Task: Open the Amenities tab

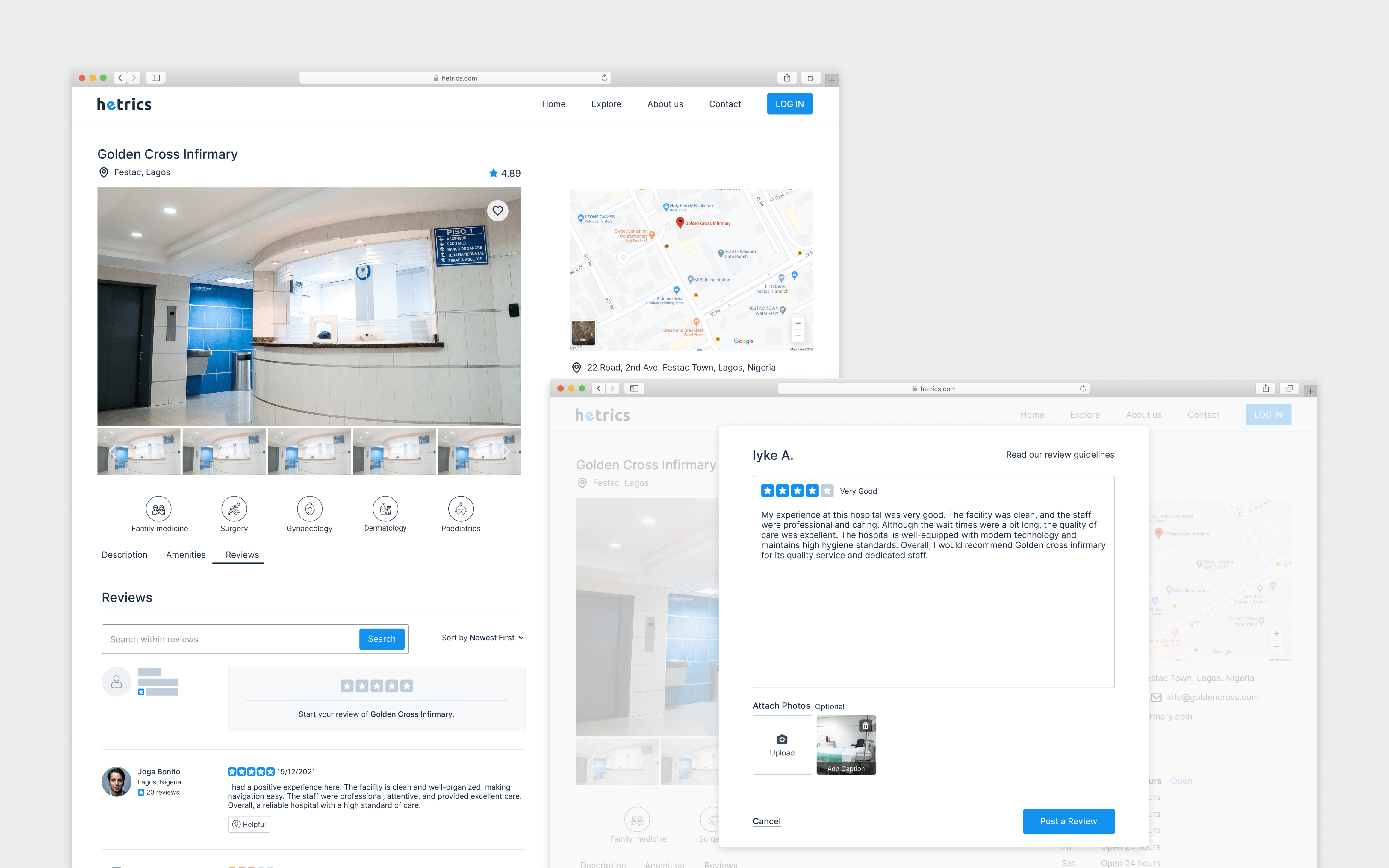Action: (186, 555)
